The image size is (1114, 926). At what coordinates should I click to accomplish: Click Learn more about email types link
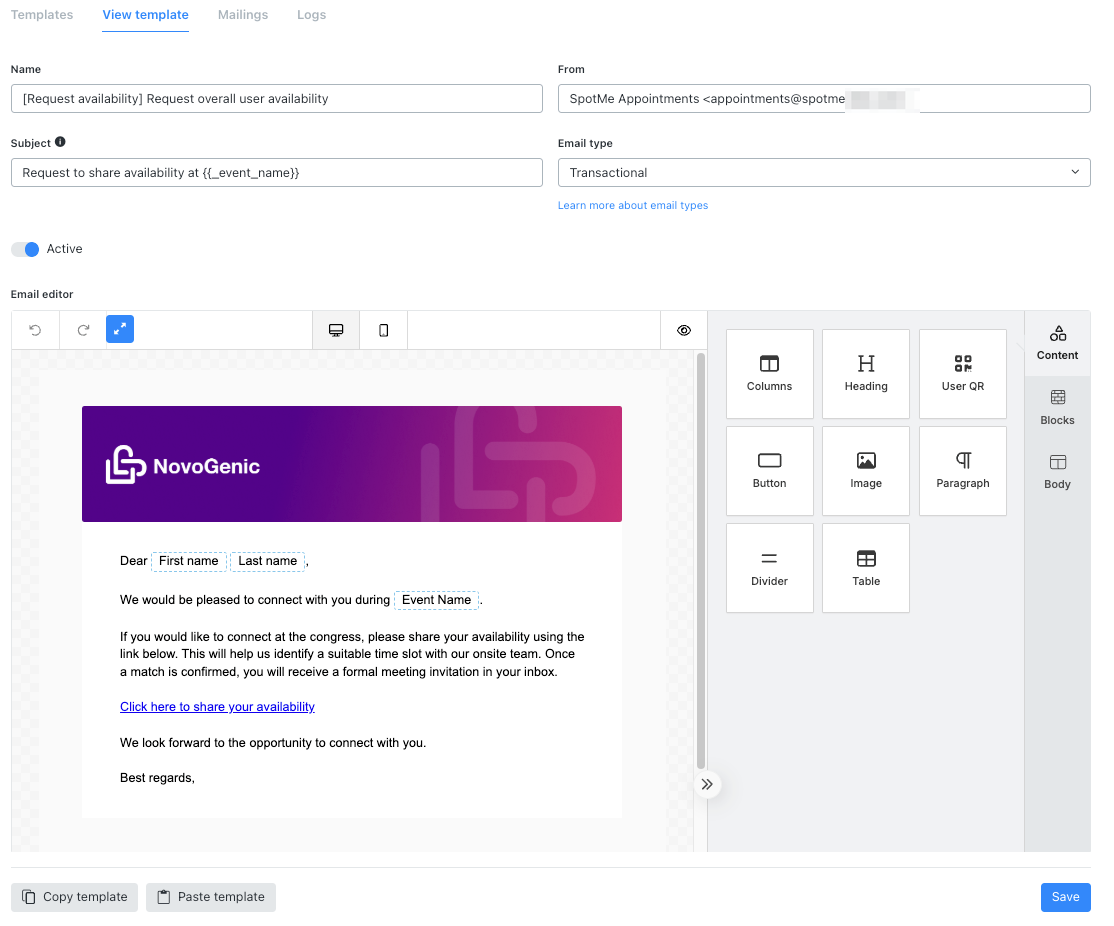tap(633, 205)
